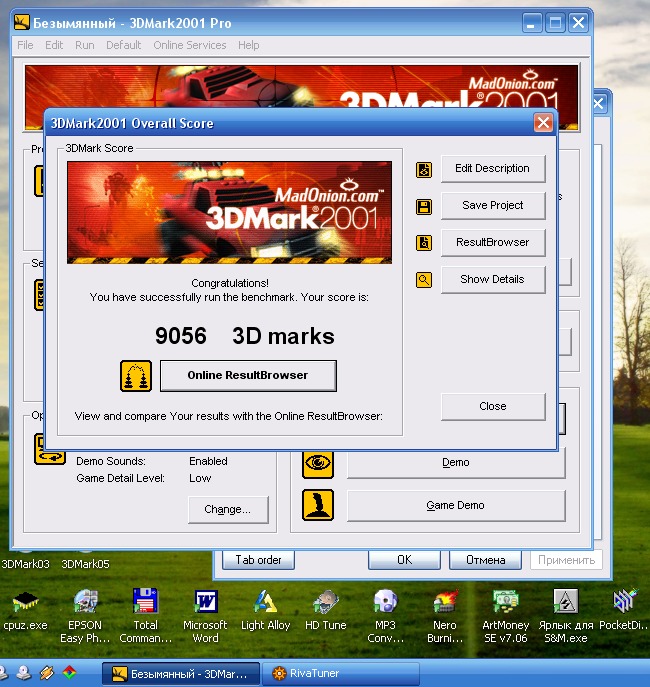The image size is (650, 687).
Task: Click the Demo Sounds 'Enabled' value
Action: click(x=208, y=461)
